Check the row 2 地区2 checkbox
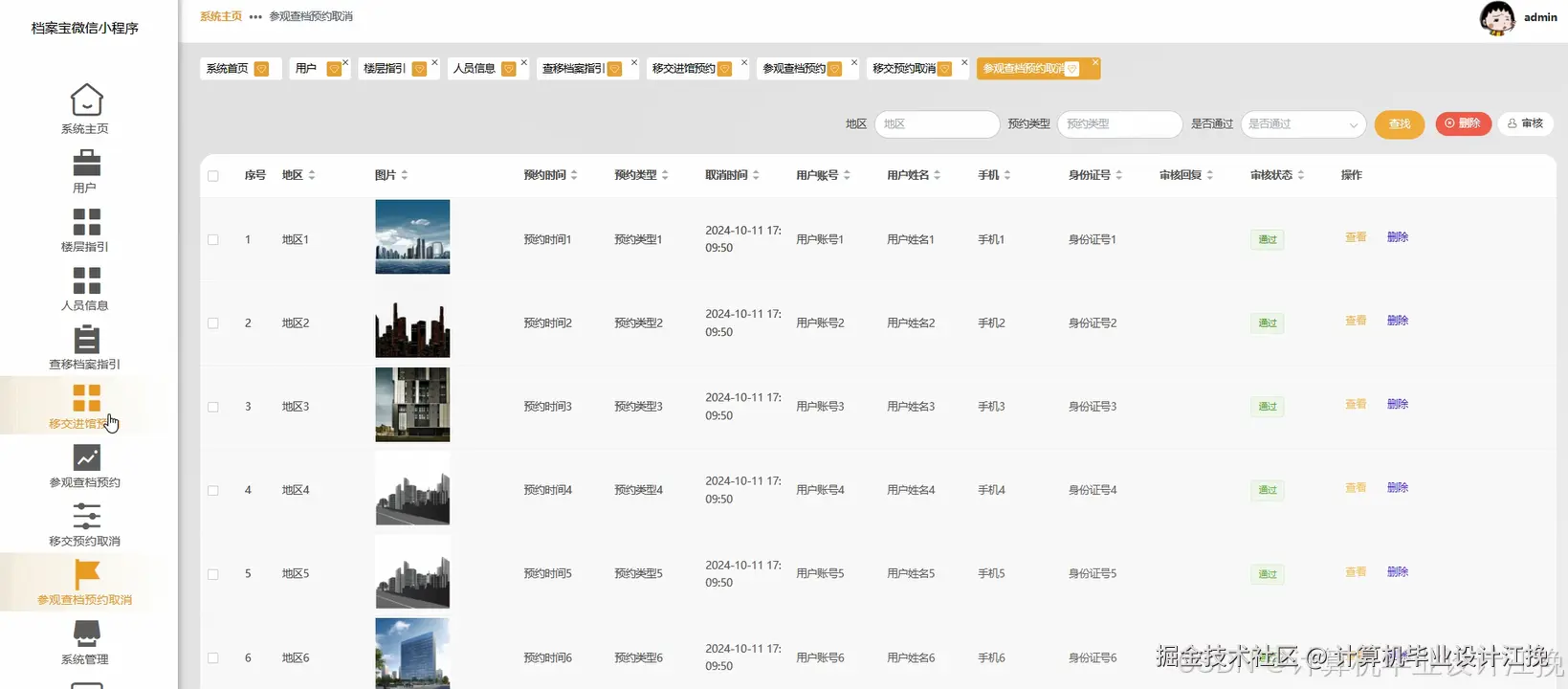Image resolution: width=1568 pixels, height=689 pixels. pyautogui.click(x=213, y=323)
